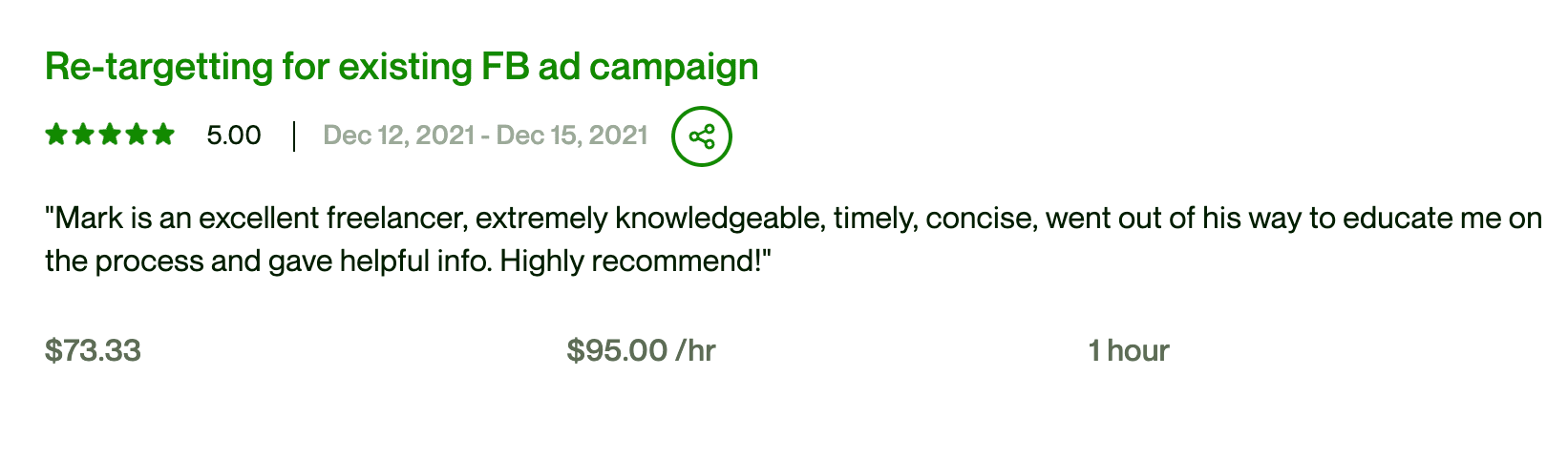Click the Dec 12, 2021 start date

(x=399, y=136)
